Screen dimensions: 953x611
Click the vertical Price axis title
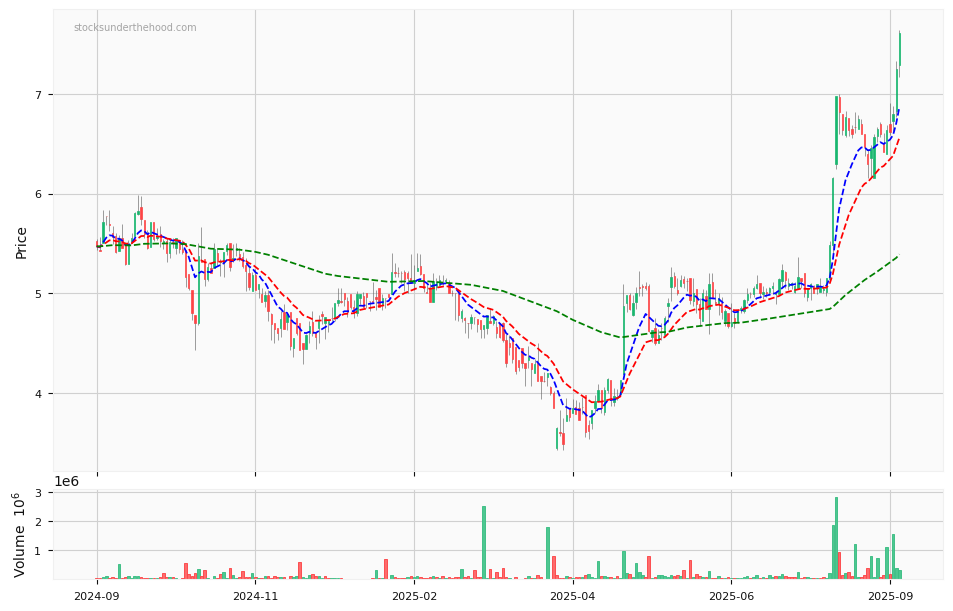tap(21, 243)
